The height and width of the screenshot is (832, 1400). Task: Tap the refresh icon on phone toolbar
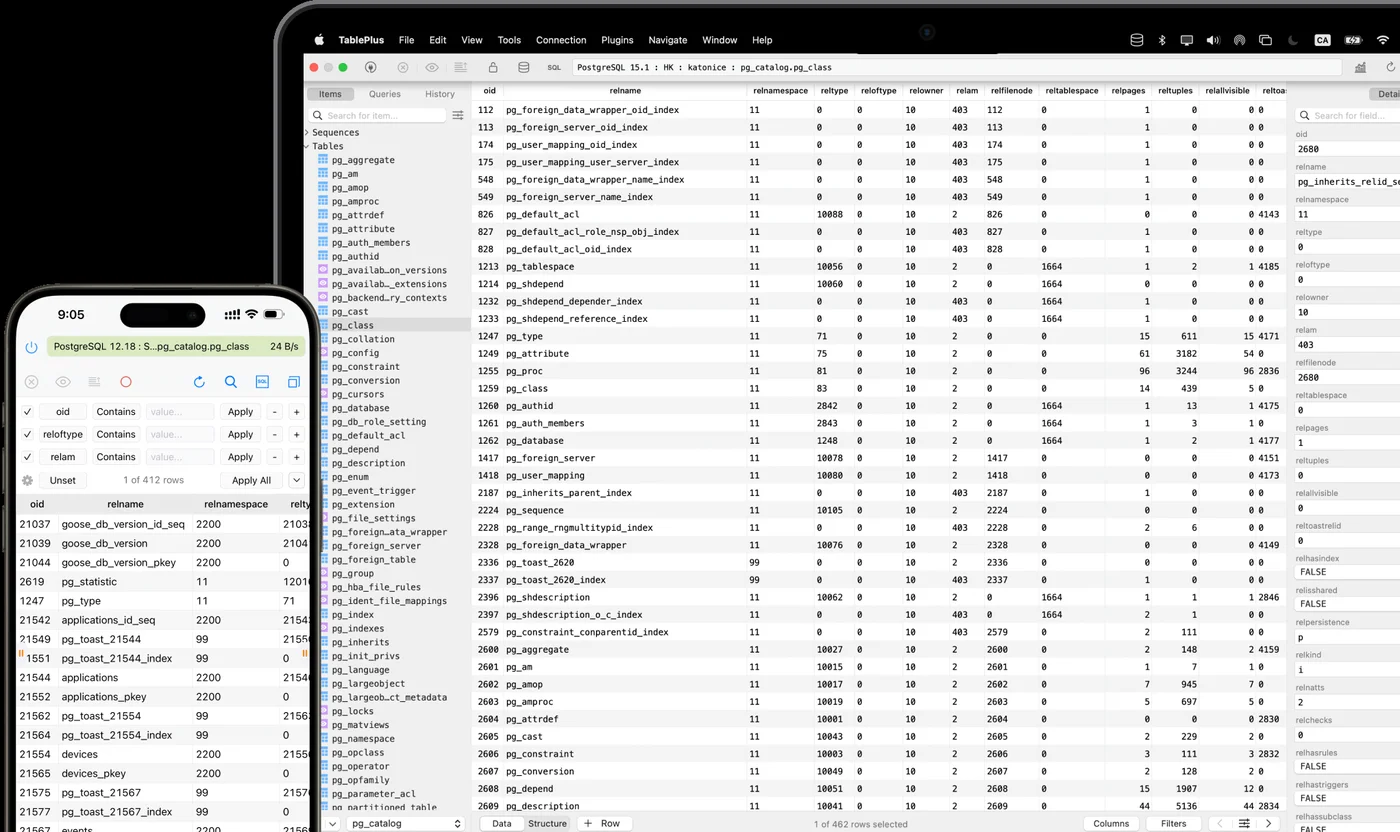pos(199,382)
